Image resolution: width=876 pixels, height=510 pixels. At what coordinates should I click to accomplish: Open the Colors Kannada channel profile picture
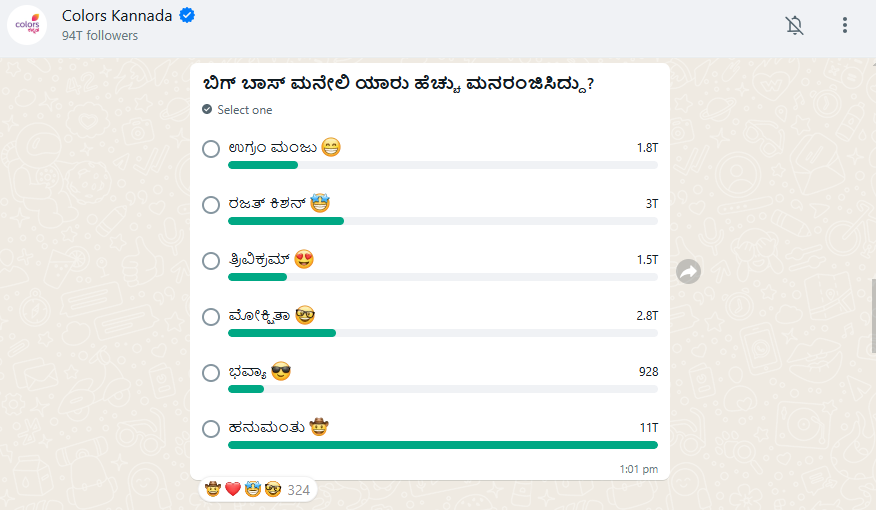click(x=28, y=25)
